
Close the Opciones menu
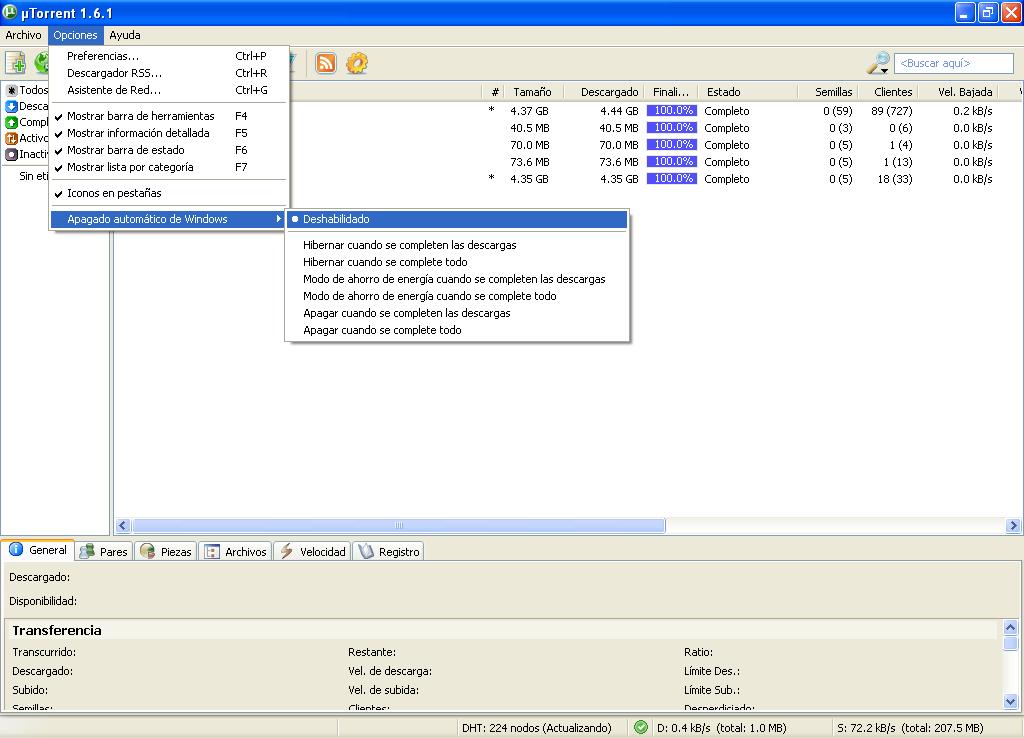[75, 35]
